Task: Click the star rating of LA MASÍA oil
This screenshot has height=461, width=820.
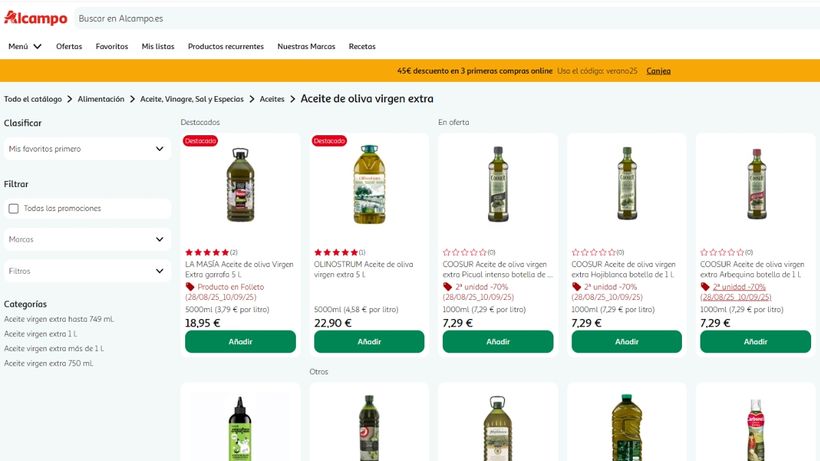Action: [x=207, y=252]
